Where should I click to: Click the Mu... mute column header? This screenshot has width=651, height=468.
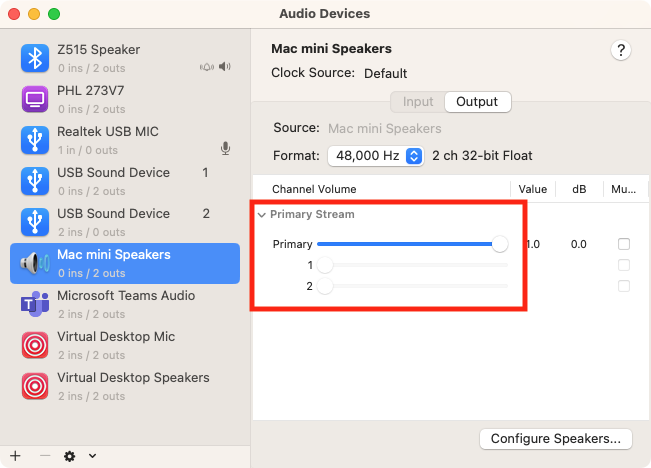tap(623, 189)
